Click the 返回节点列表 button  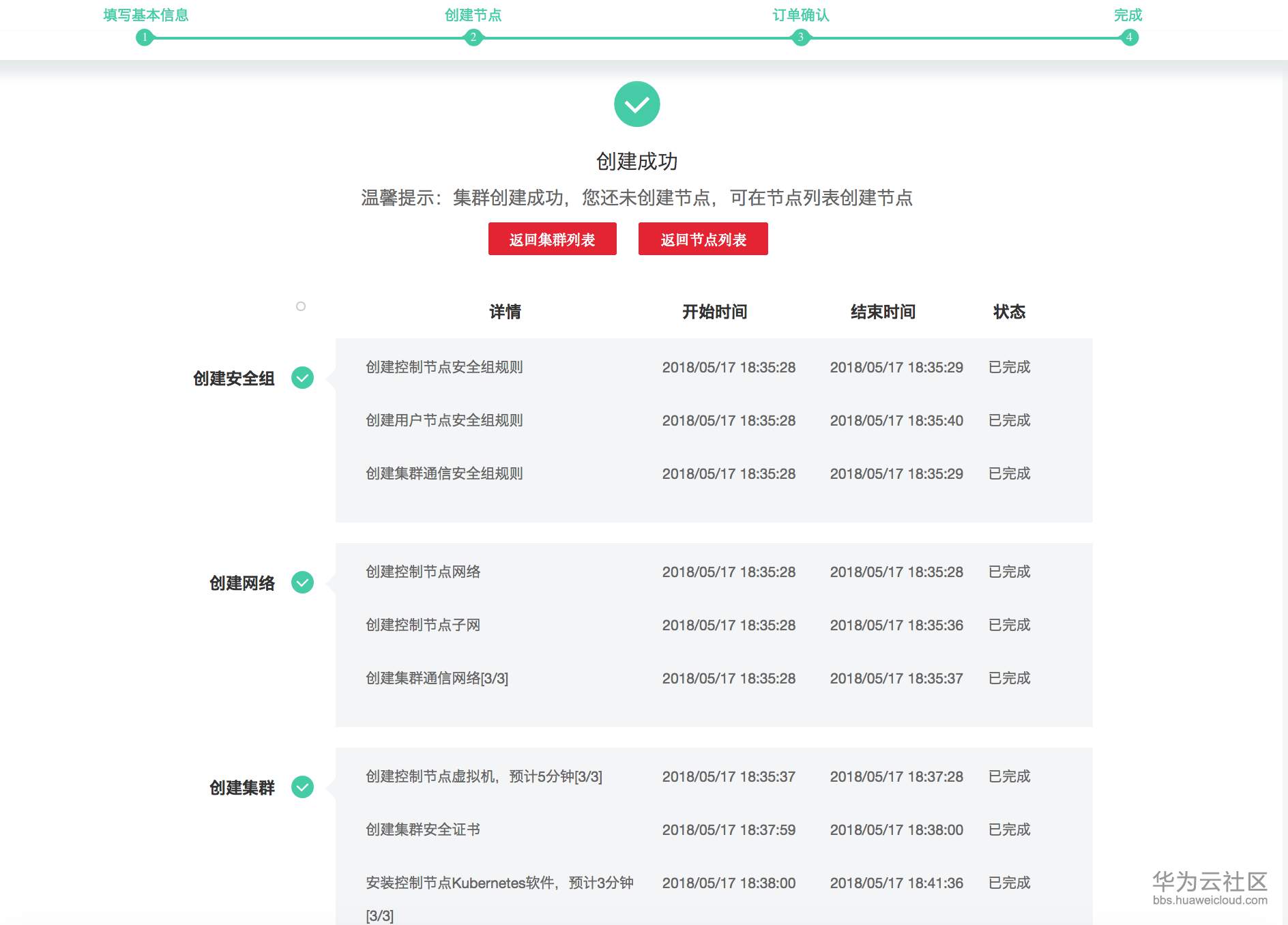(703, 239)
